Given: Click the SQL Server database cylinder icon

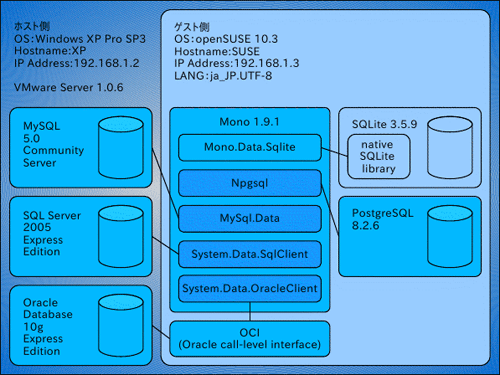Looking at the screenshot, I should click(x=121, y=236).
